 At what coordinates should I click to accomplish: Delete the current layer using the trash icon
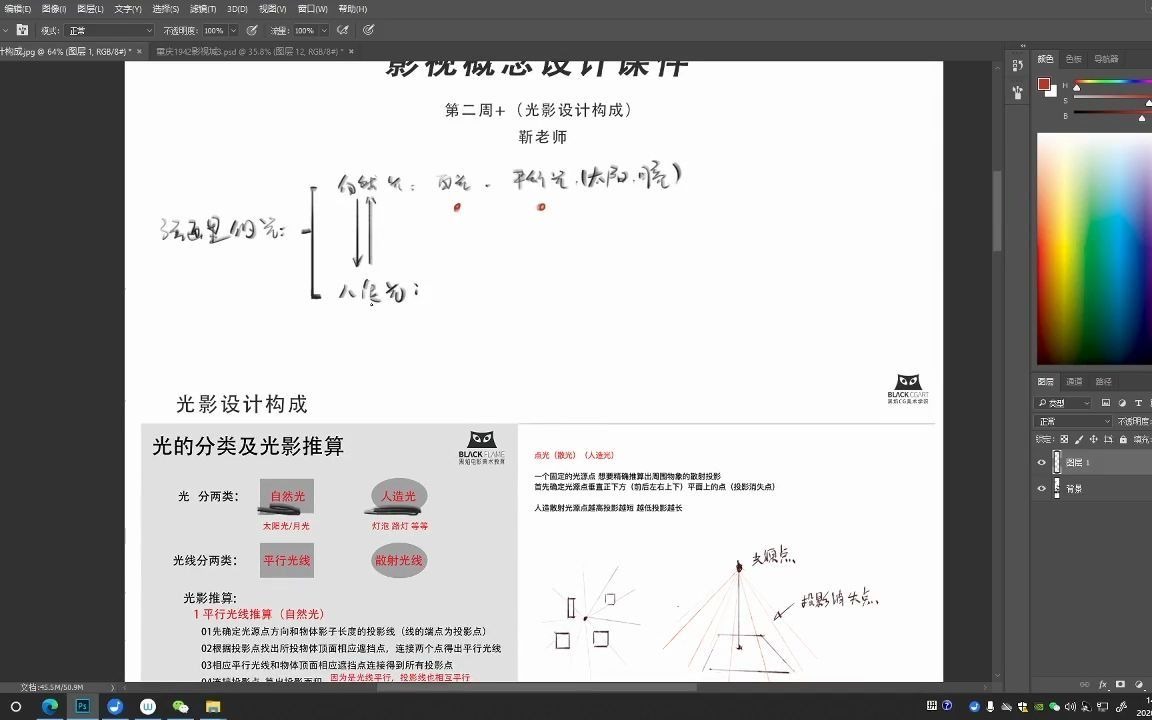point(1151,684)
